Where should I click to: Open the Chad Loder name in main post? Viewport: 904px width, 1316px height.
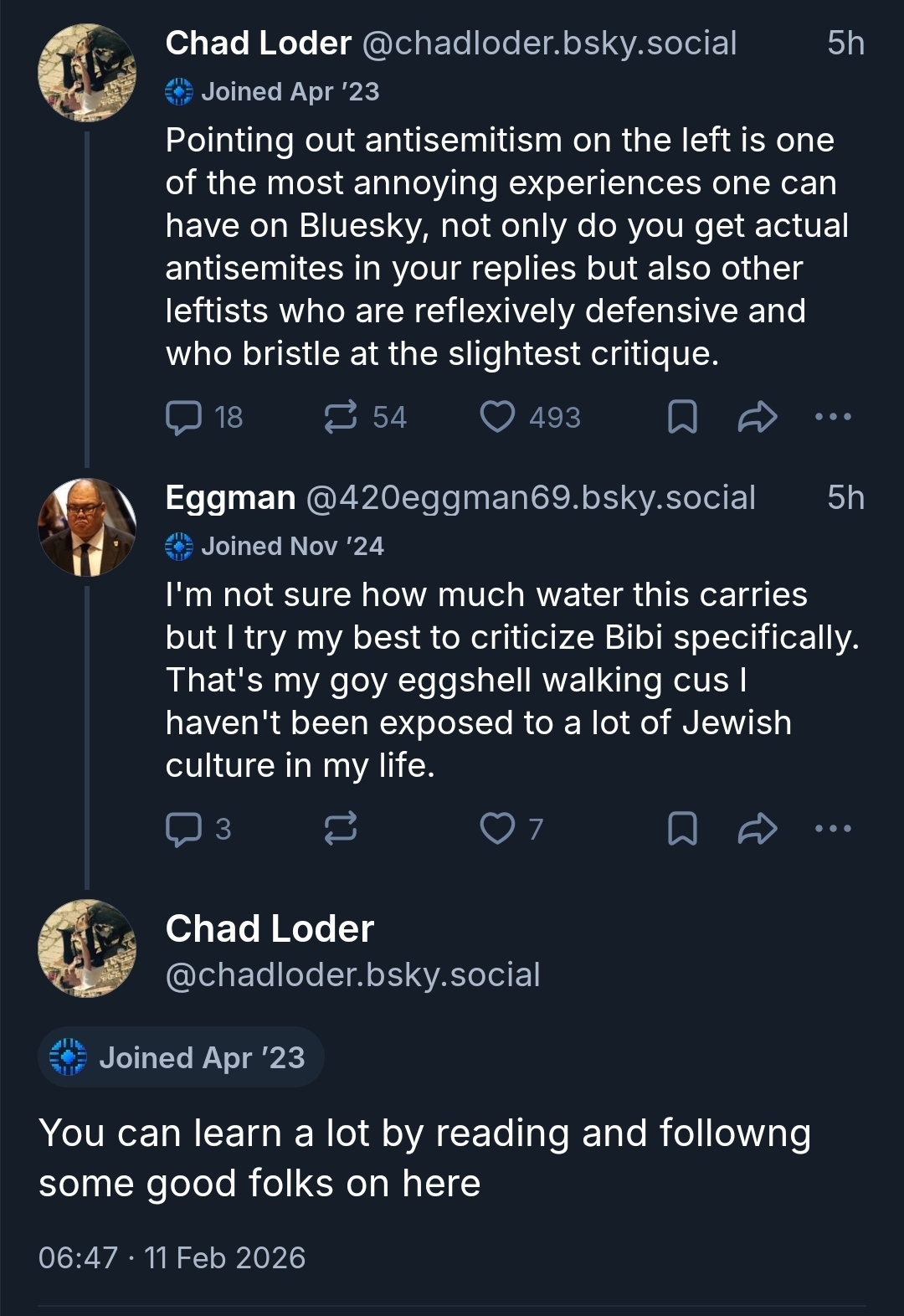click(x=270, y=928)
